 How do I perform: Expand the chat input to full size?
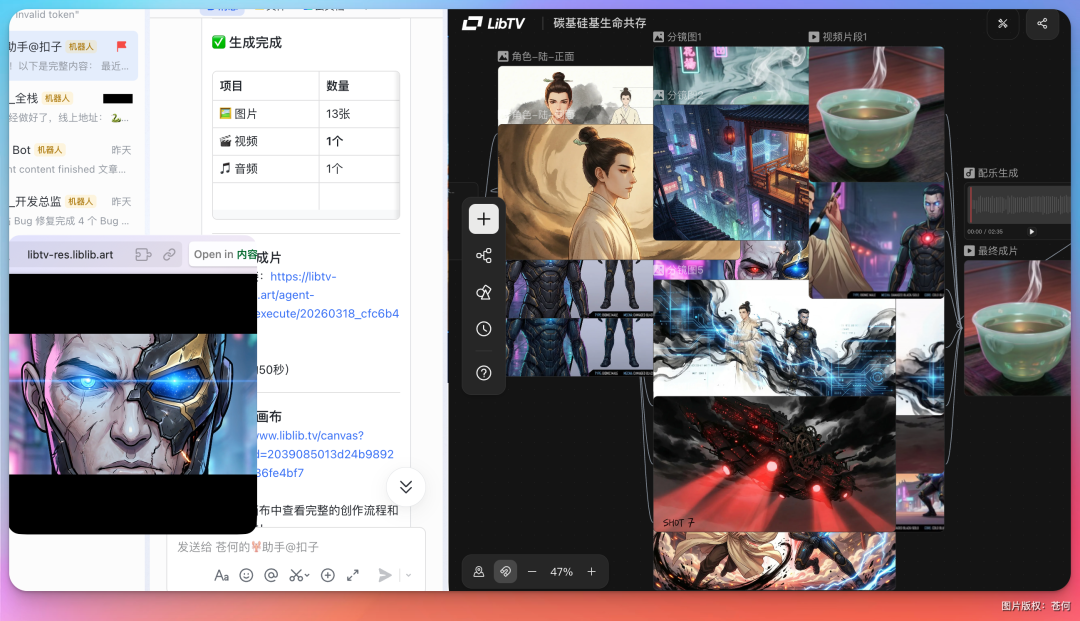click(x=353, y=575)
